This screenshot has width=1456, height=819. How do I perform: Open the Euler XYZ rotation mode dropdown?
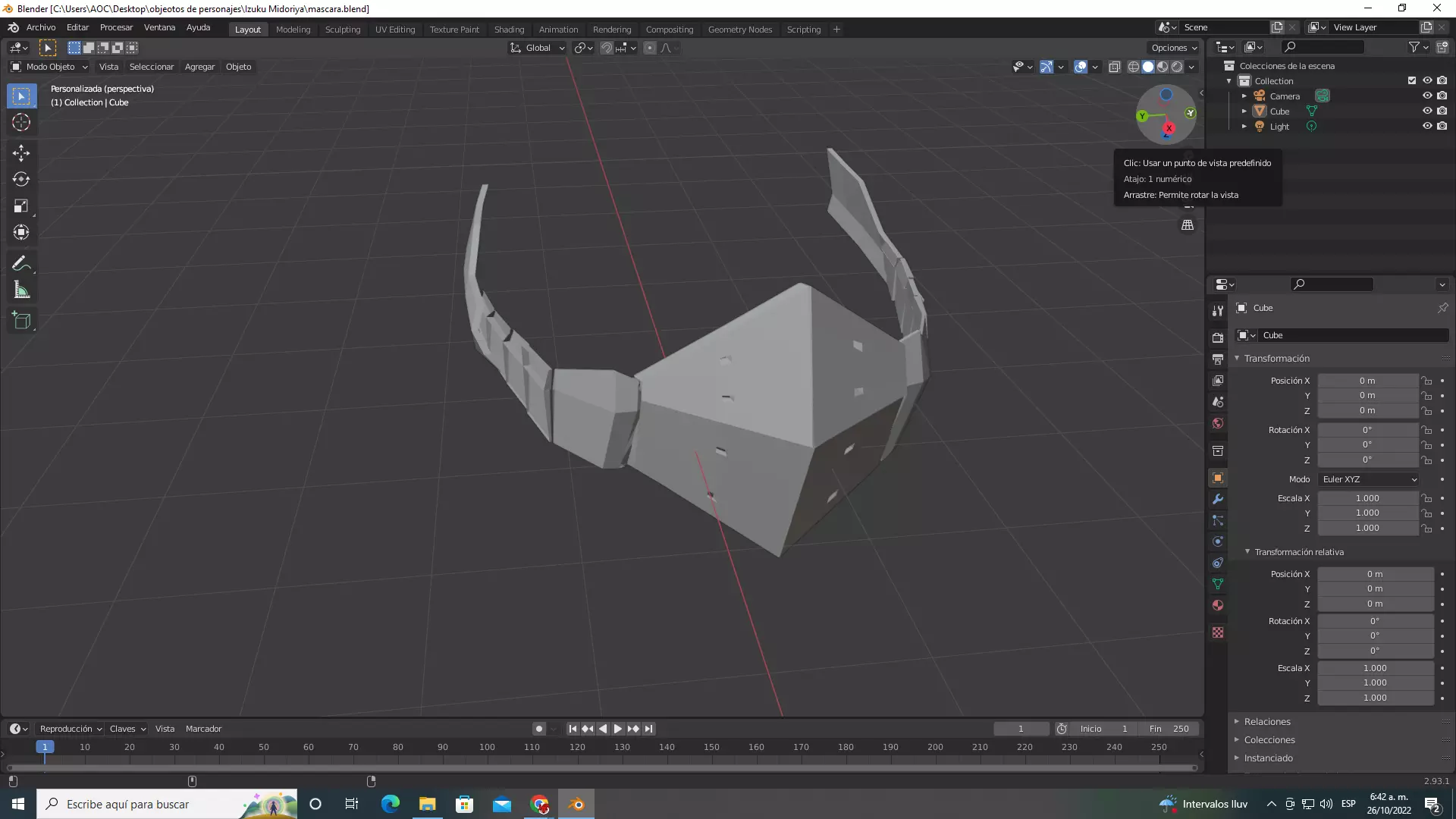[x=1369, y=479]
